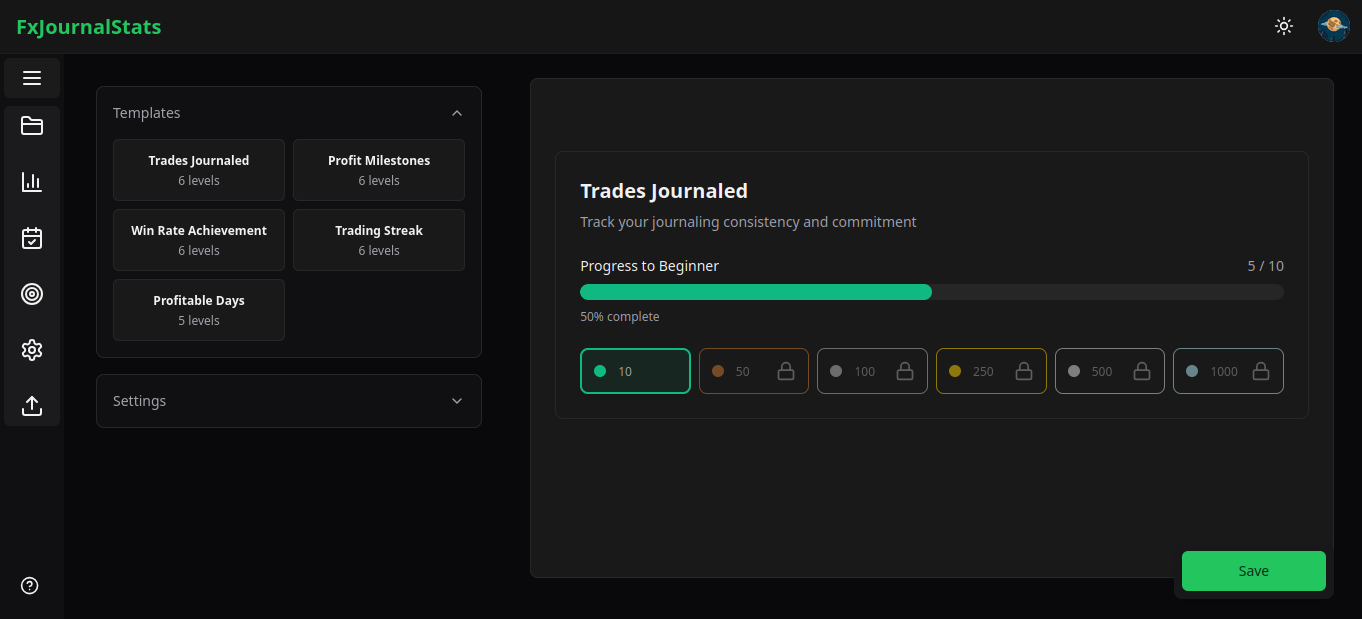The width and height of the screenshot is (1362, 619).
Task: Choose the Win Rate Achievement template
Action: point(199,240)
